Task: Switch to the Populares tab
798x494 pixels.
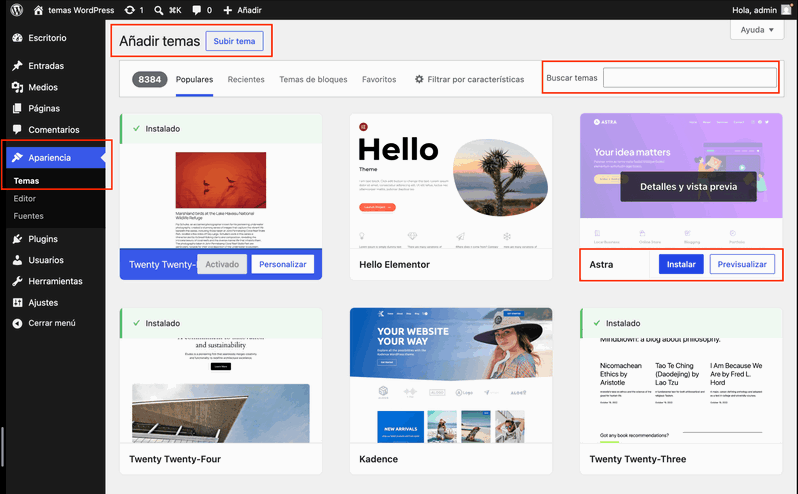Action: (x=194, y=79)
